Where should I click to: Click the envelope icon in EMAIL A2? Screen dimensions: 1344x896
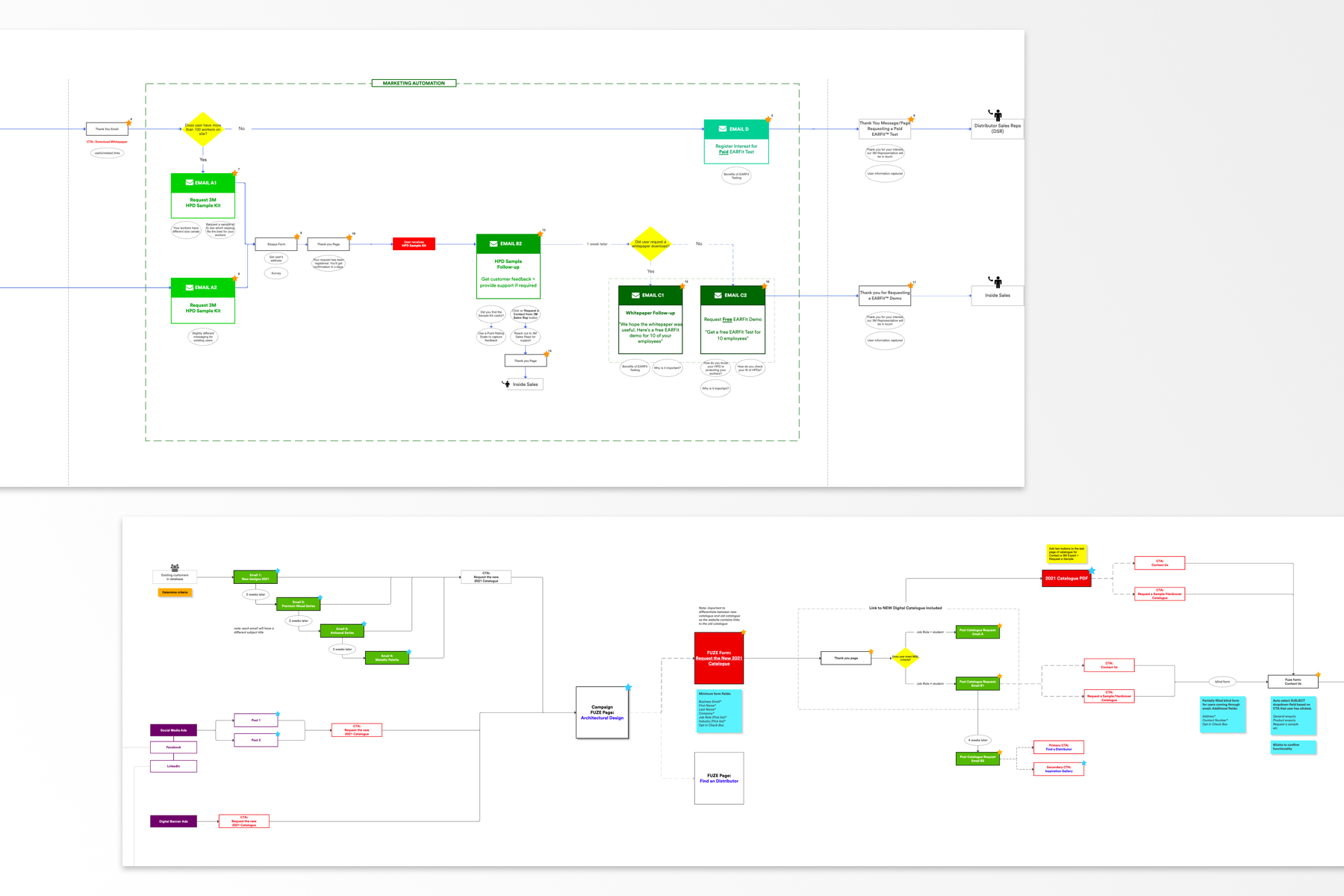[x=190, y=287]
